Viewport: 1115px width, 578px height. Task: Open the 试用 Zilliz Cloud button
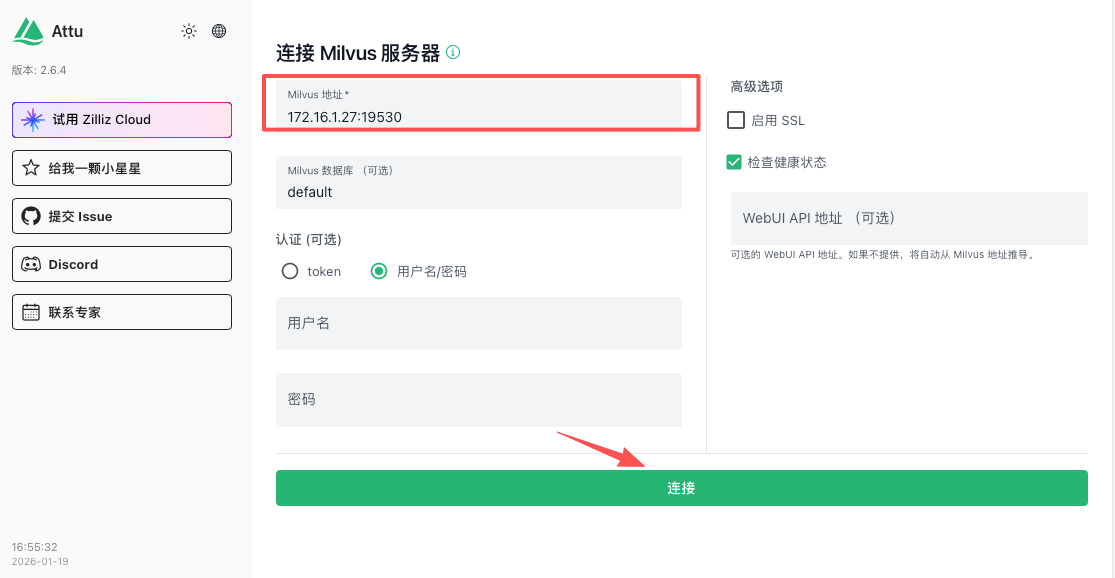coord(122,120)
